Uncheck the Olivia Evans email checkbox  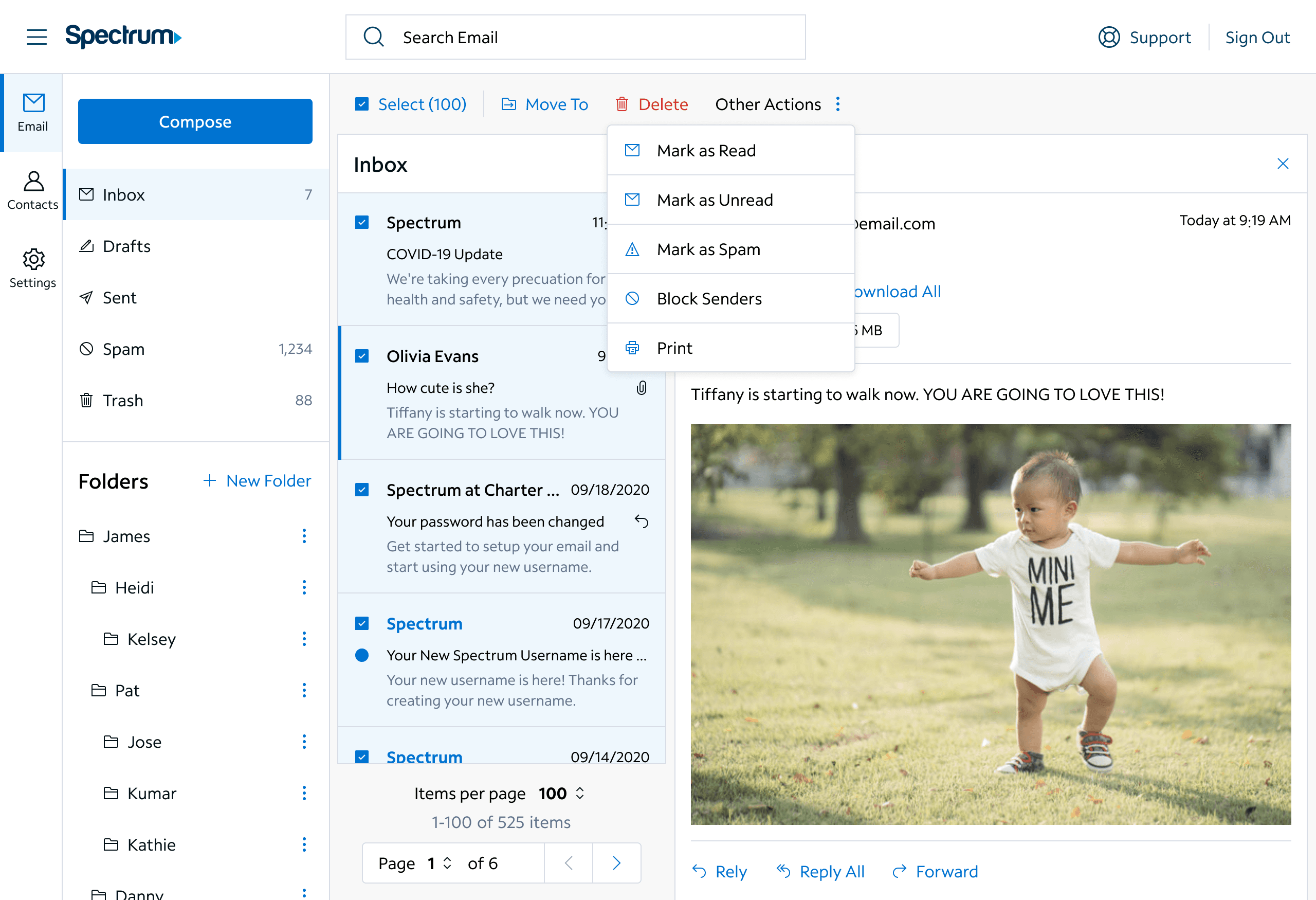click(362, 356)
